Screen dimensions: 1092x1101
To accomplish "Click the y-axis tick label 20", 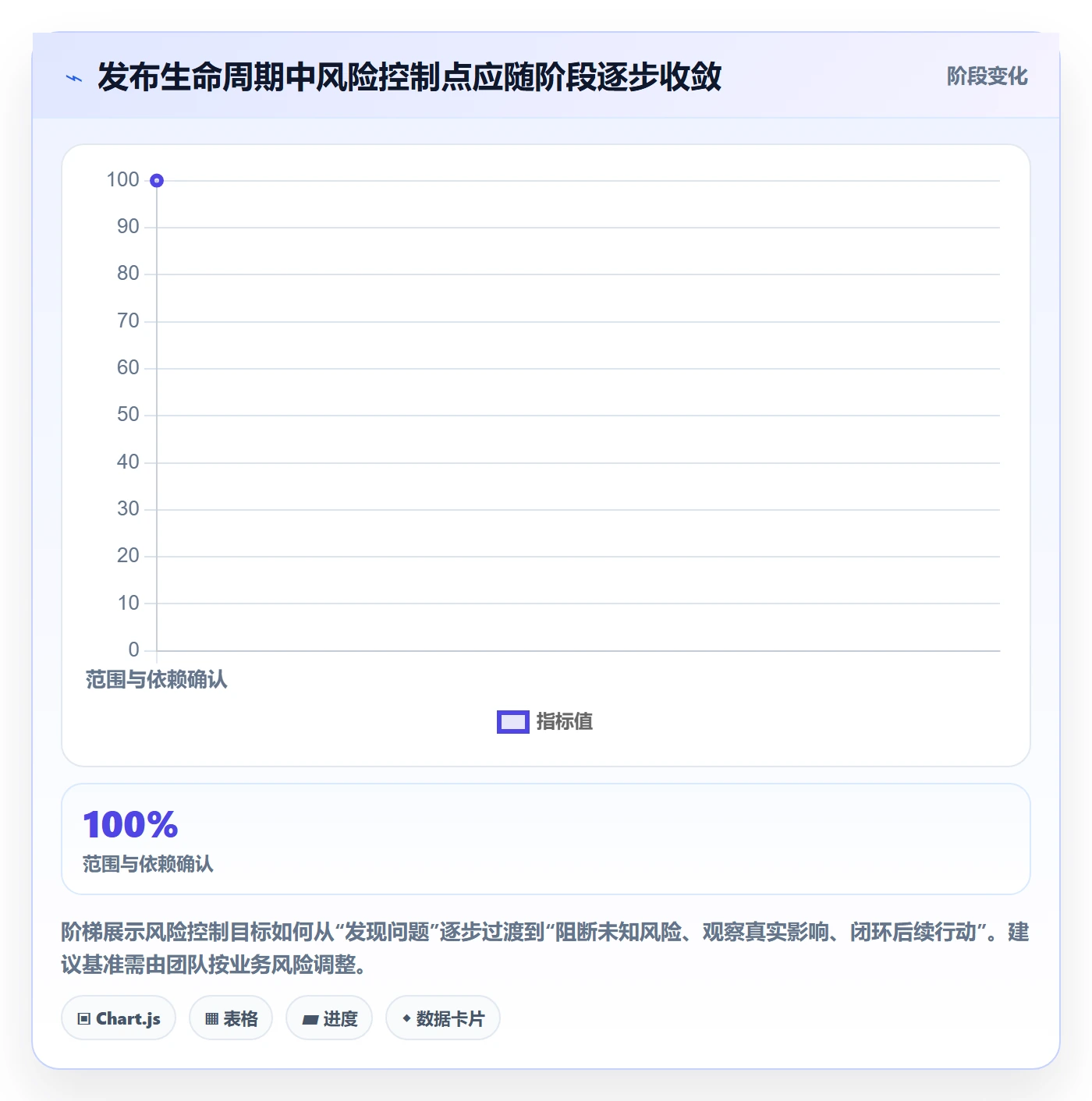I will (128, 556).
